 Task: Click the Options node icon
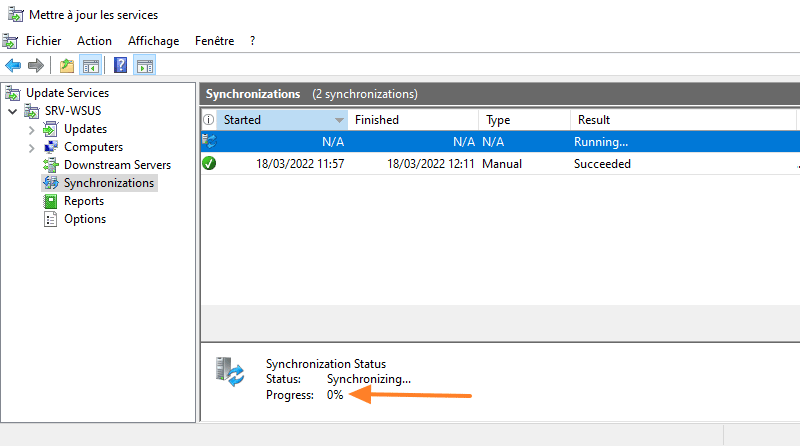click(51, 219)
